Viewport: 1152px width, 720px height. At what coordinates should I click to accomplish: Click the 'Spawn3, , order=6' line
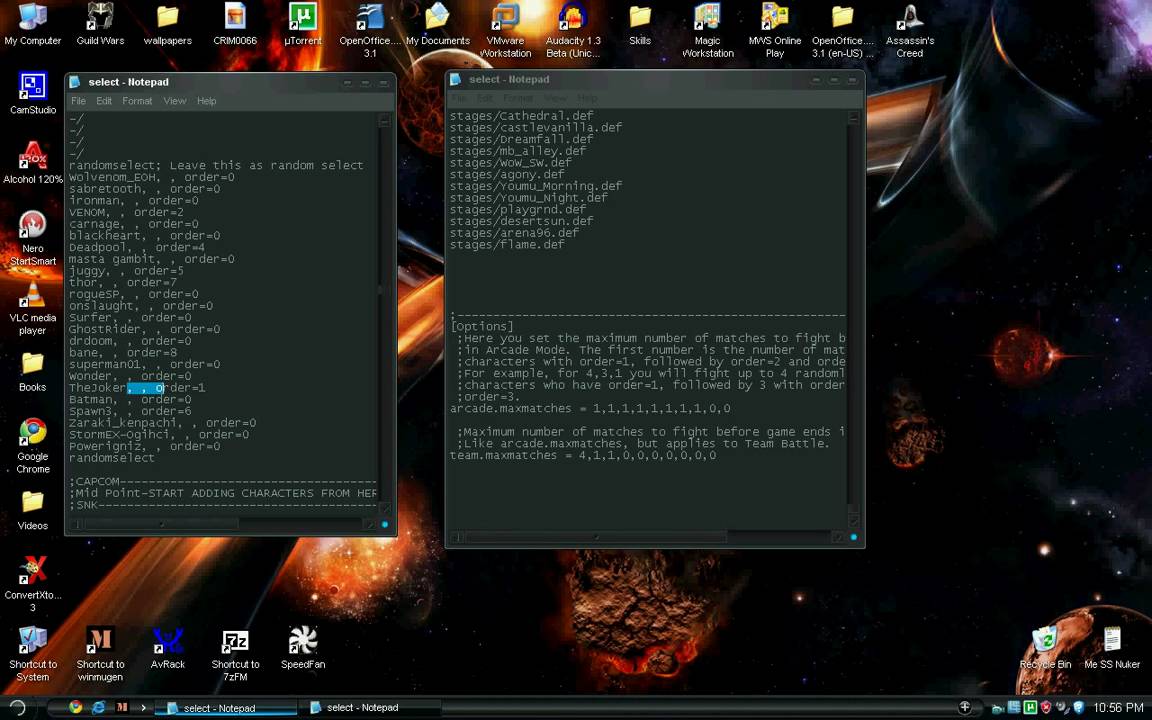(x=130, y=411)
